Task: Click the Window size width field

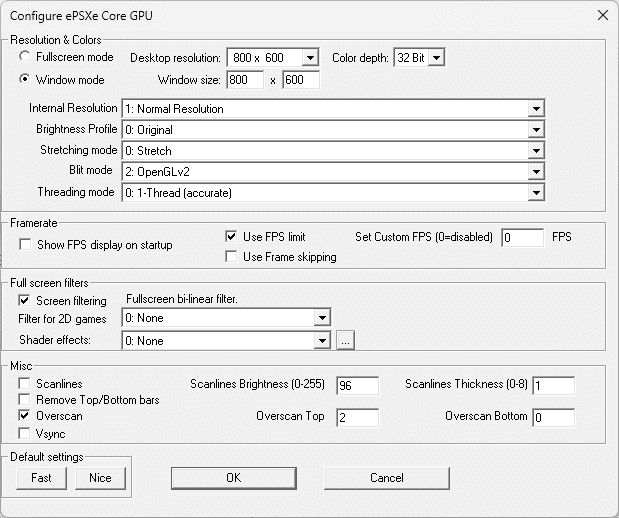Action: (x=245, y=80)
